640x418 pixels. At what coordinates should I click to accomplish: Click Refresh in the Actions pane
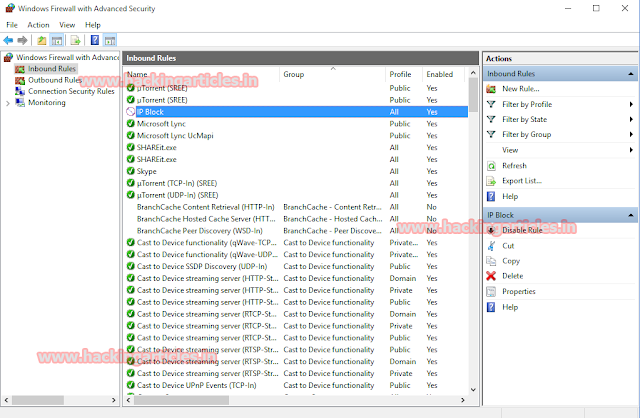coord(514,166)
